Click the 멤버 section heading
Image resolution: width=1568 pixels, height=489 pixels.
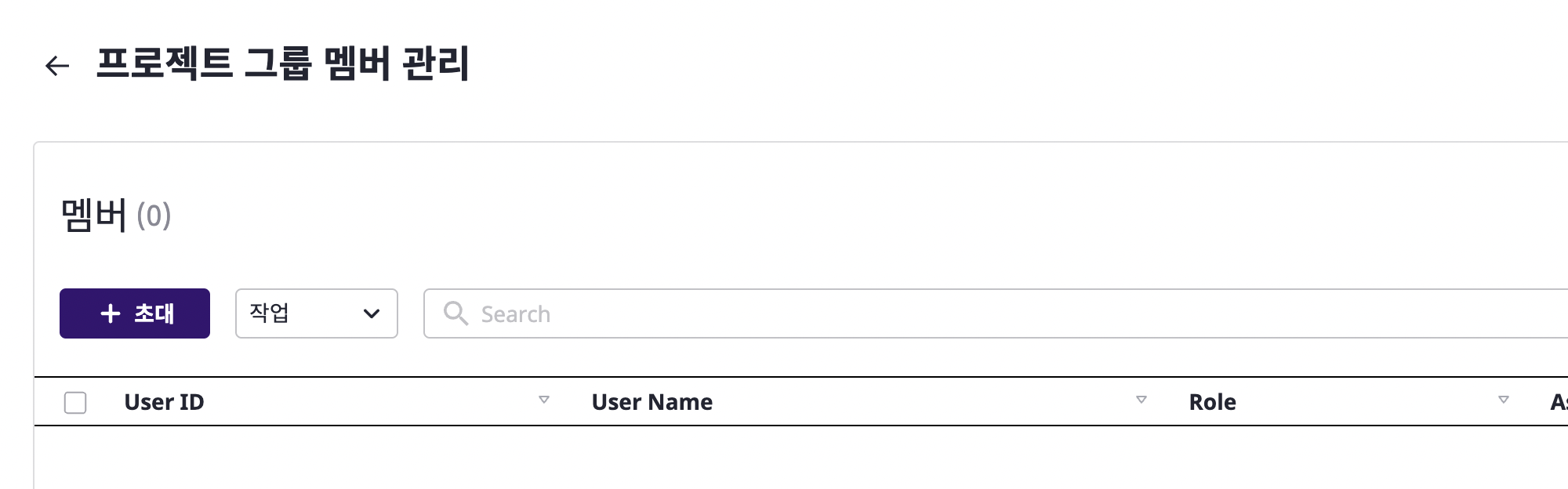tap(93, 216)
